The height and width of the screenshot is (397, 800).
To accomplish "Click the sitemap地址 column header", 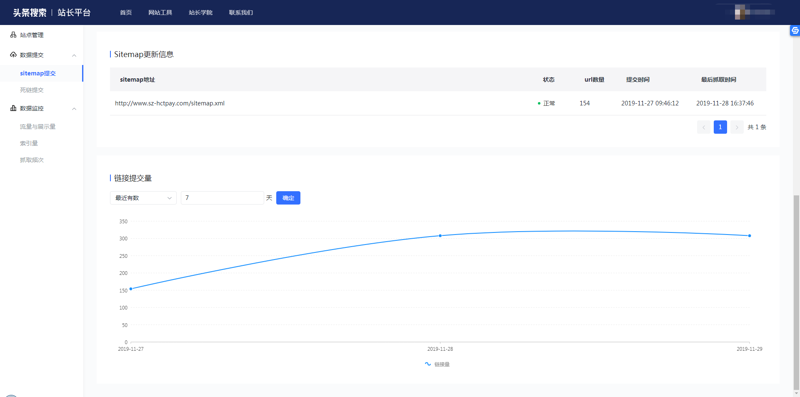I will pos(137,80).
